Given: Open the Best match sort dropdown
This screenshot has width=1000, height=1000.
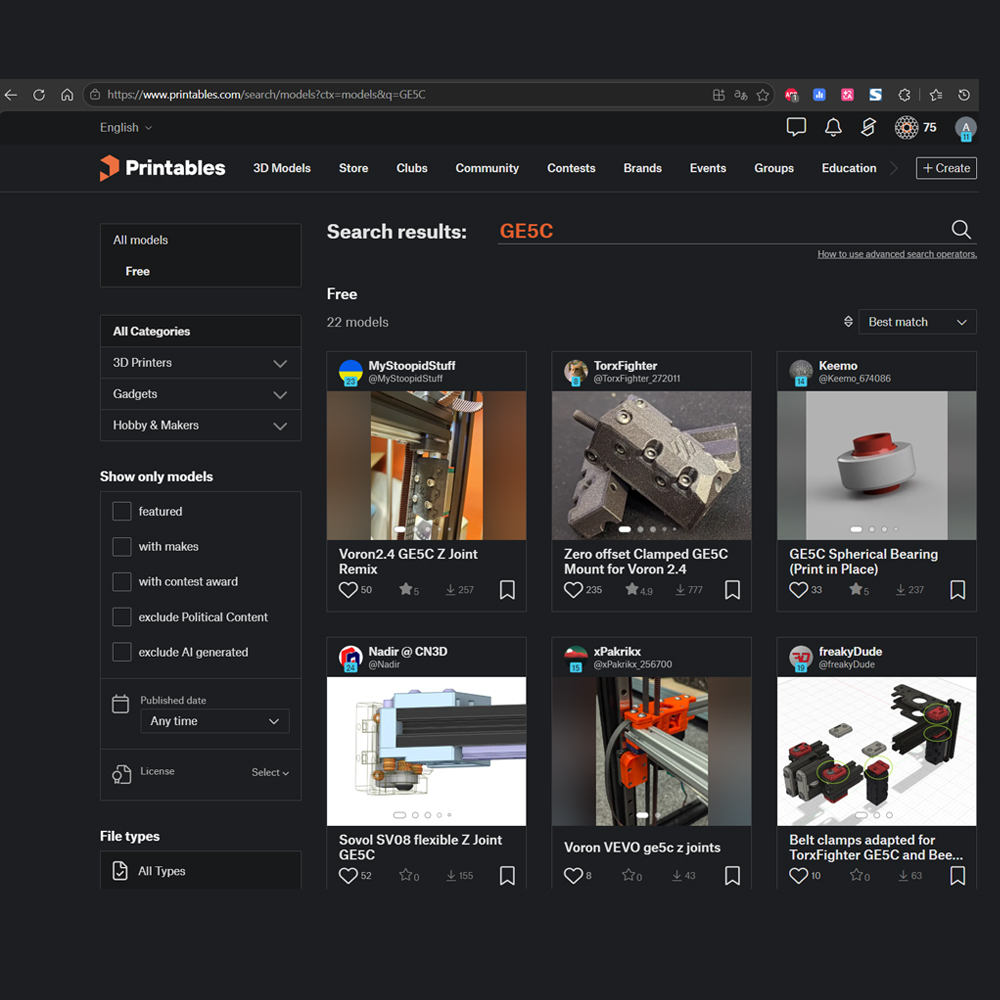Looking at the screenshot, I should pyautogui.click(x=917, y=322).
